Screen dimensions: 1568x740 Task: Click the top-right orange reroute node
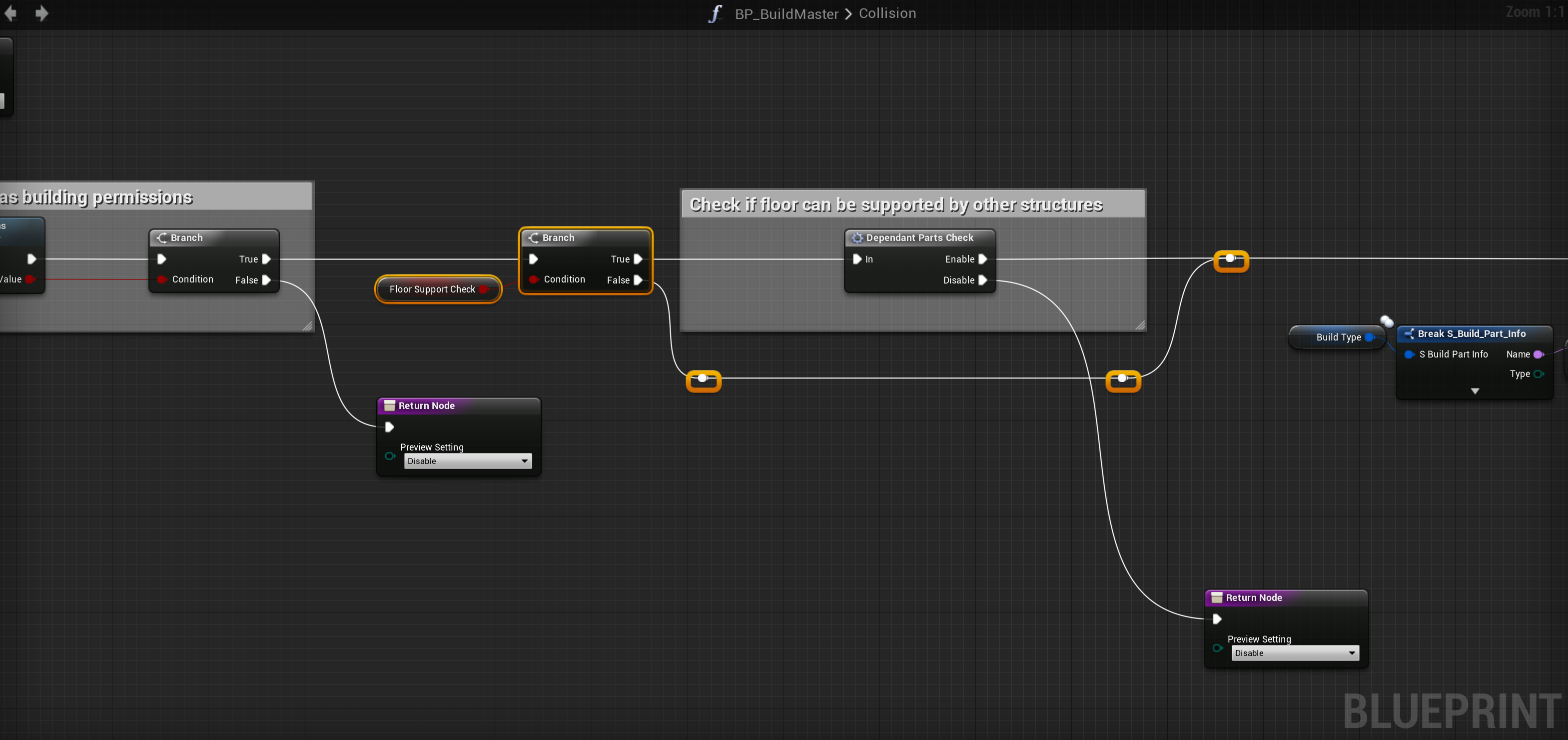(x=1230, y=260)
